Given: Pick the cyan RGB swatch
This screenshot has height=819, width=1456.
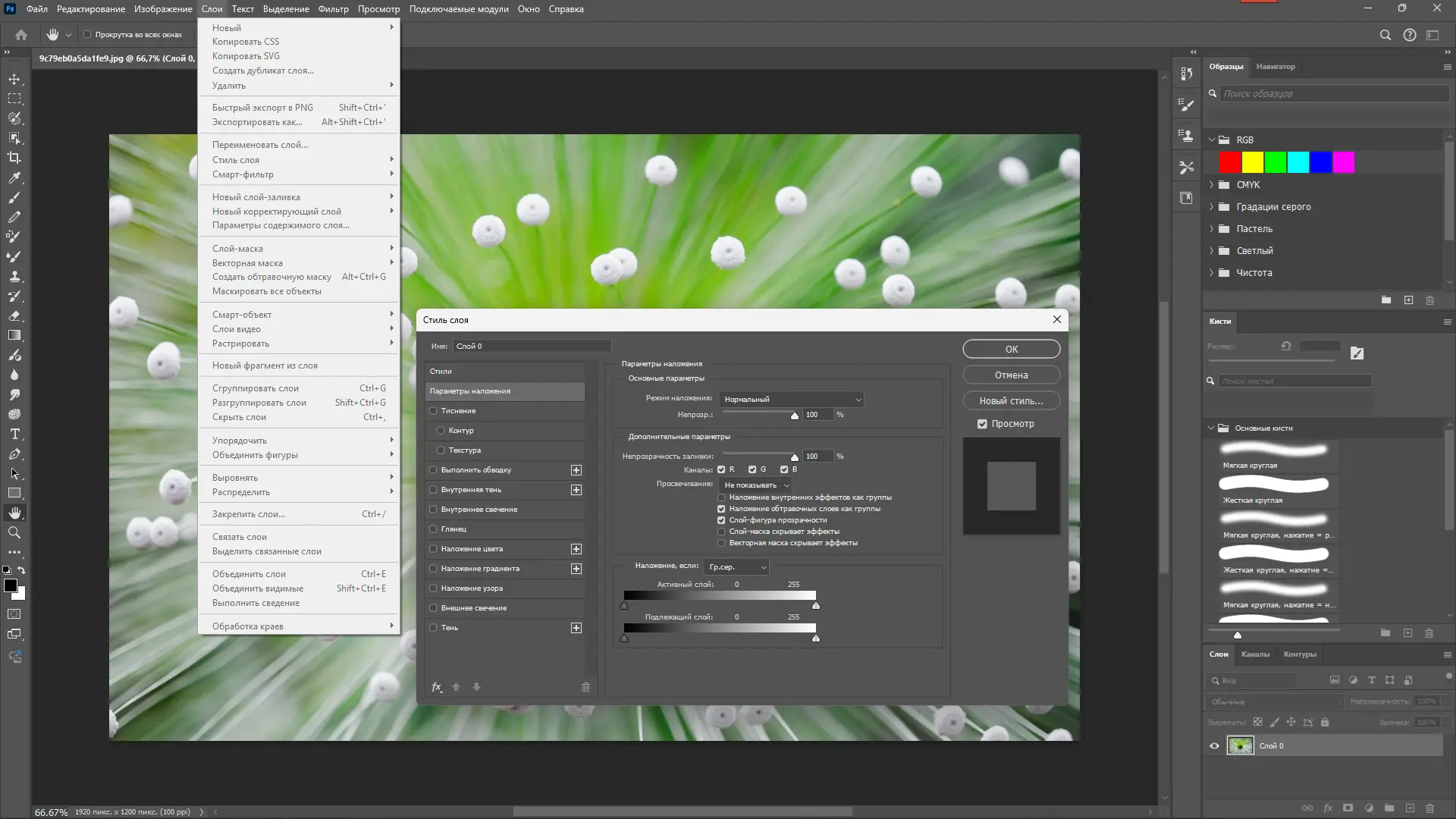Looking at the screenshot, I should tap(1298, 162).
